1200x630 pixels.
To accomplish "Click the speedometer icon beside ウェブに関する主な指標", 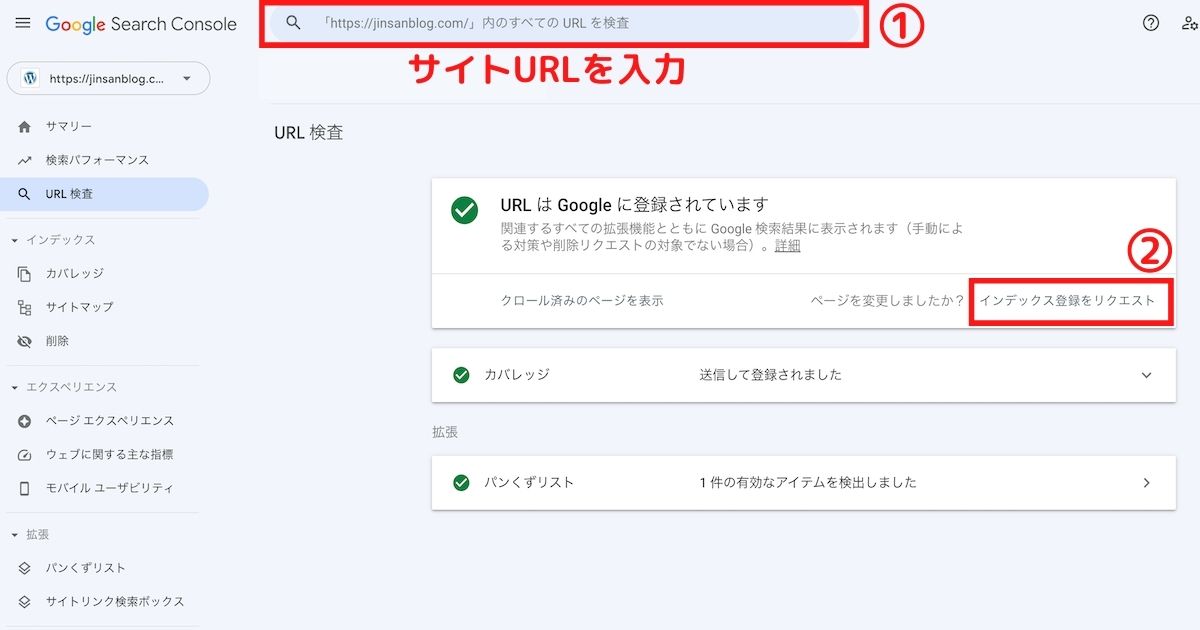I will 25,455.
